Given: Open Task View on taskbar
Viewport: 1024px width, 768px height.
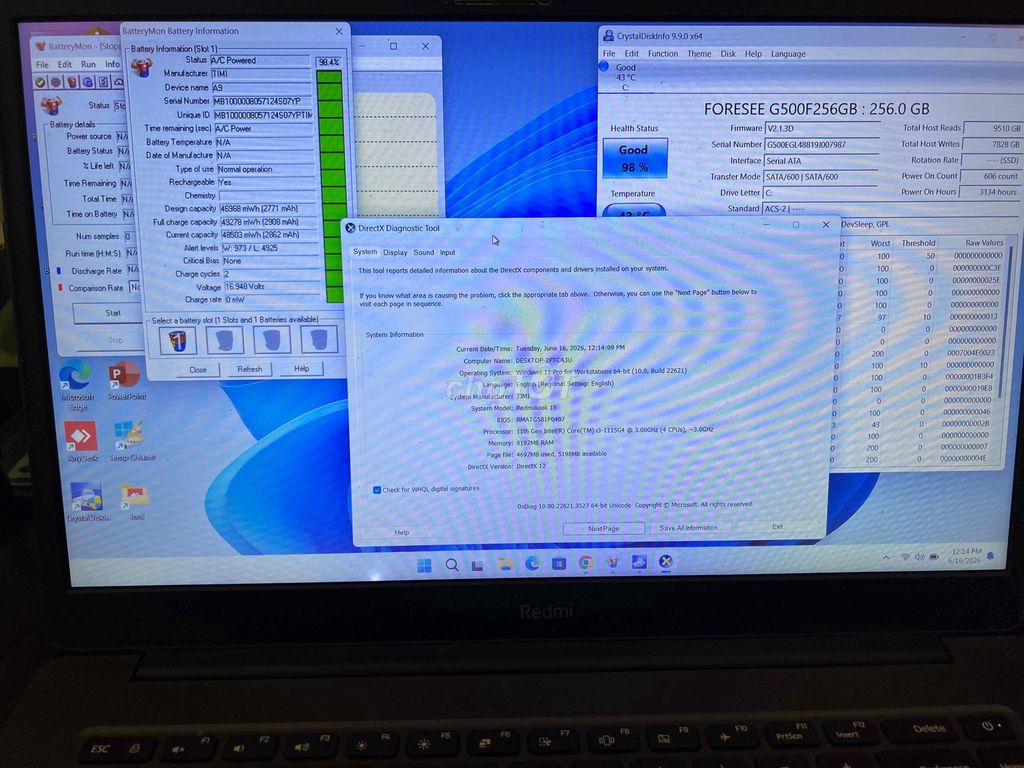Looking at the screenshot, I should click(478, 566).
